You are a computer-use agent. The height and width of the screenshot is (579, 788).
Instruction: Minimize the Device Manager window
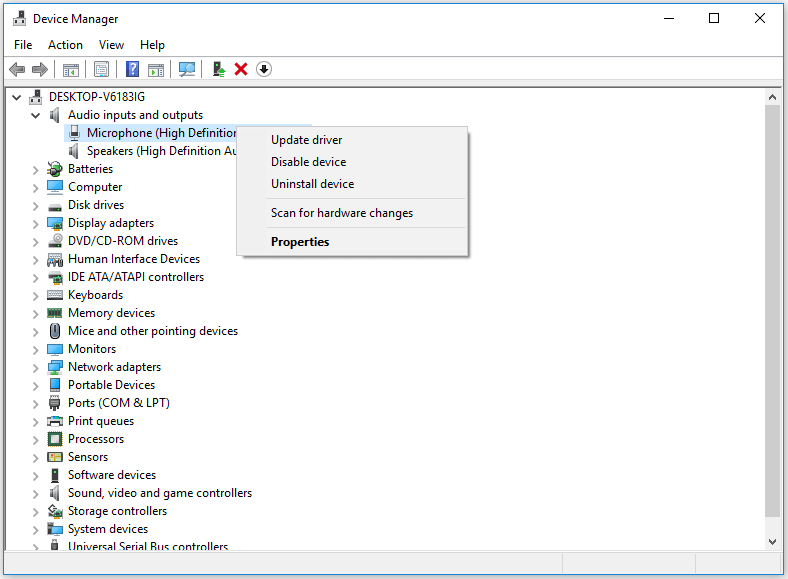click(668, 19)
